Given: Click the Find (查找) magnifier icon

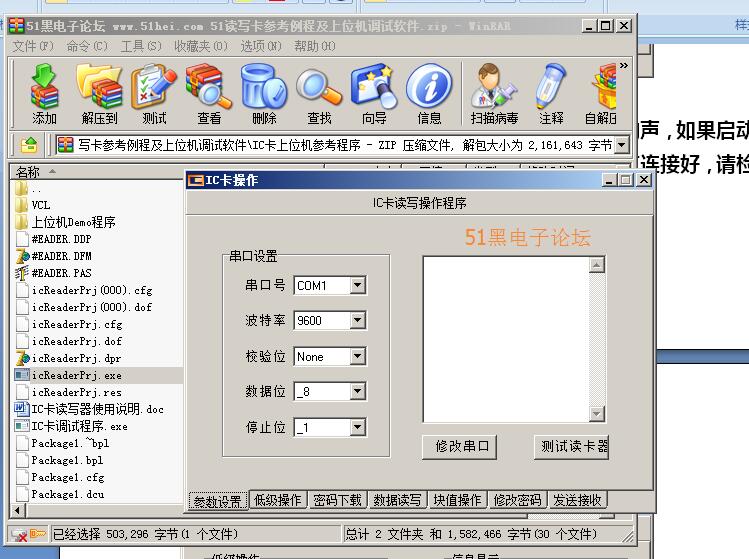Looking at the screenshot, I should point(319,94).
